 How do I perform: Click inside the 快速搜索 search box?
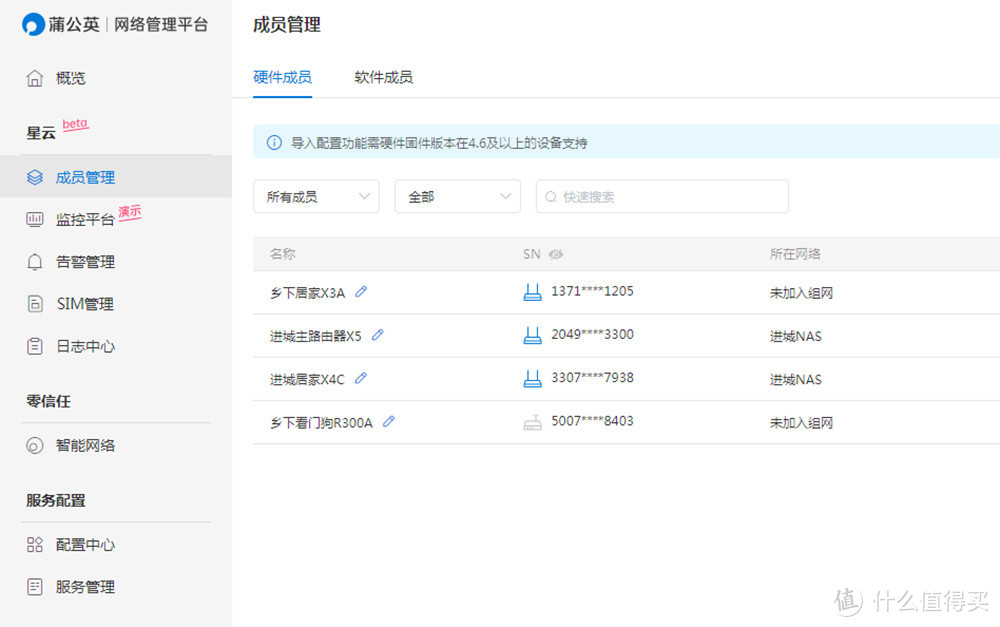(x=662, y=196)
